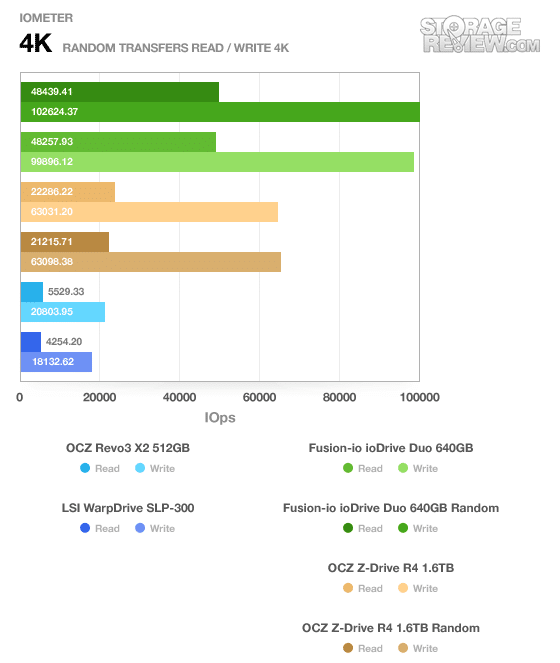Screen dimensions: 560x663
Task: Select the 20803.95 light blue bar
Action: [x=63, y=312]
